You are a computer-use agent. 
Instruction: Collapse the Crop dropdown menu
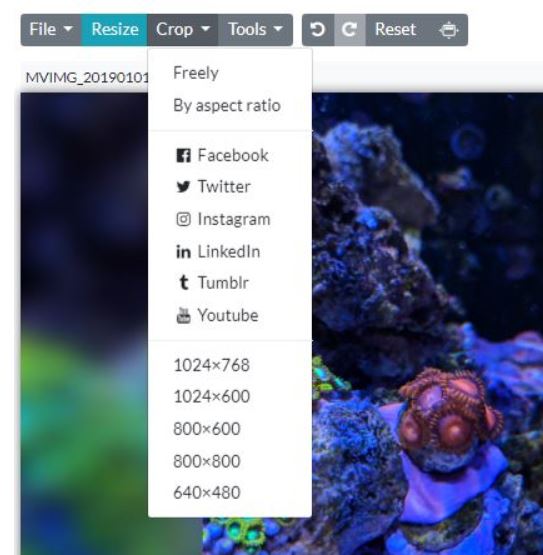183,30
